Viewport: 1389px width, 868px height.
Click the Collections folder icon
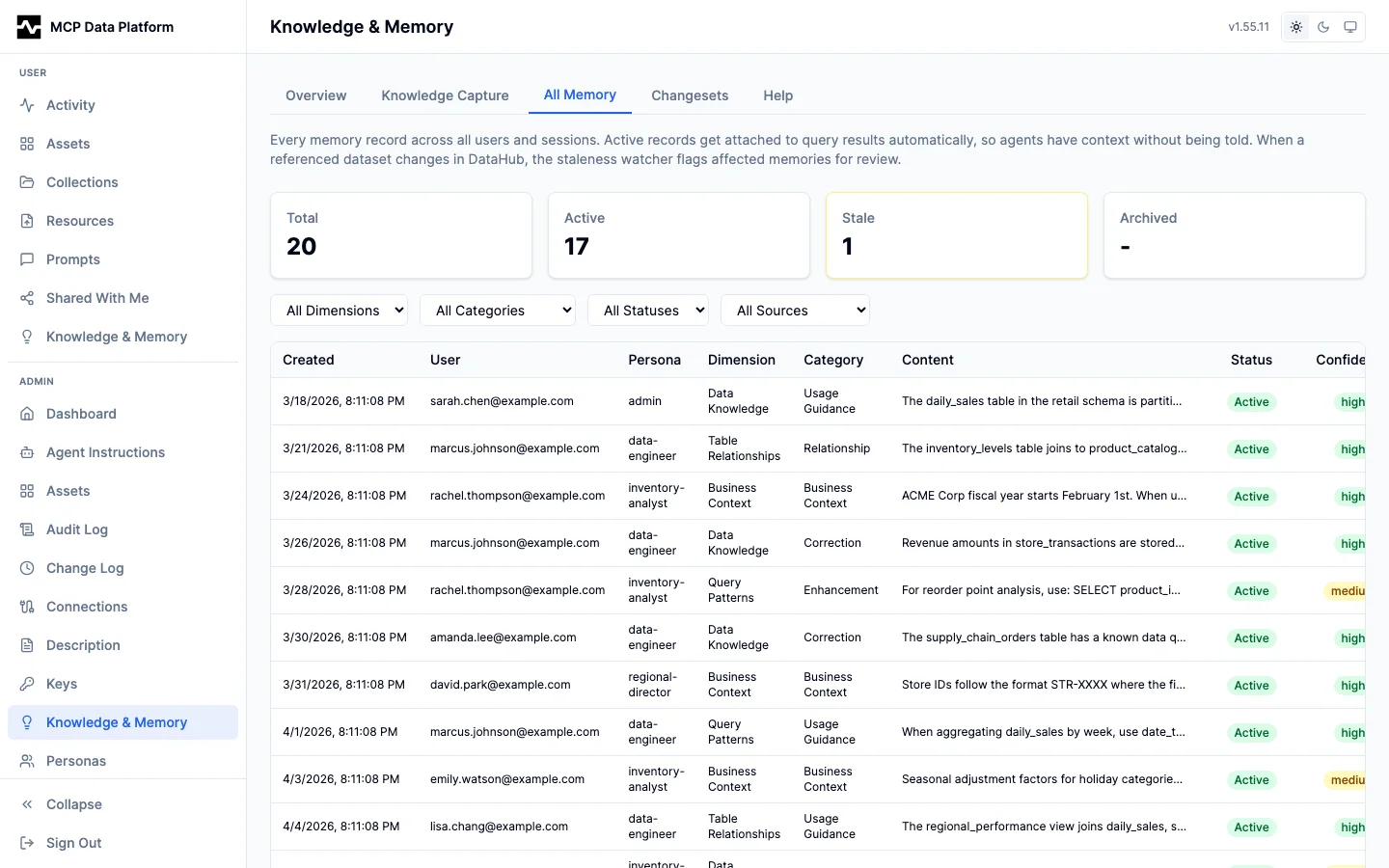click(27, 182)
